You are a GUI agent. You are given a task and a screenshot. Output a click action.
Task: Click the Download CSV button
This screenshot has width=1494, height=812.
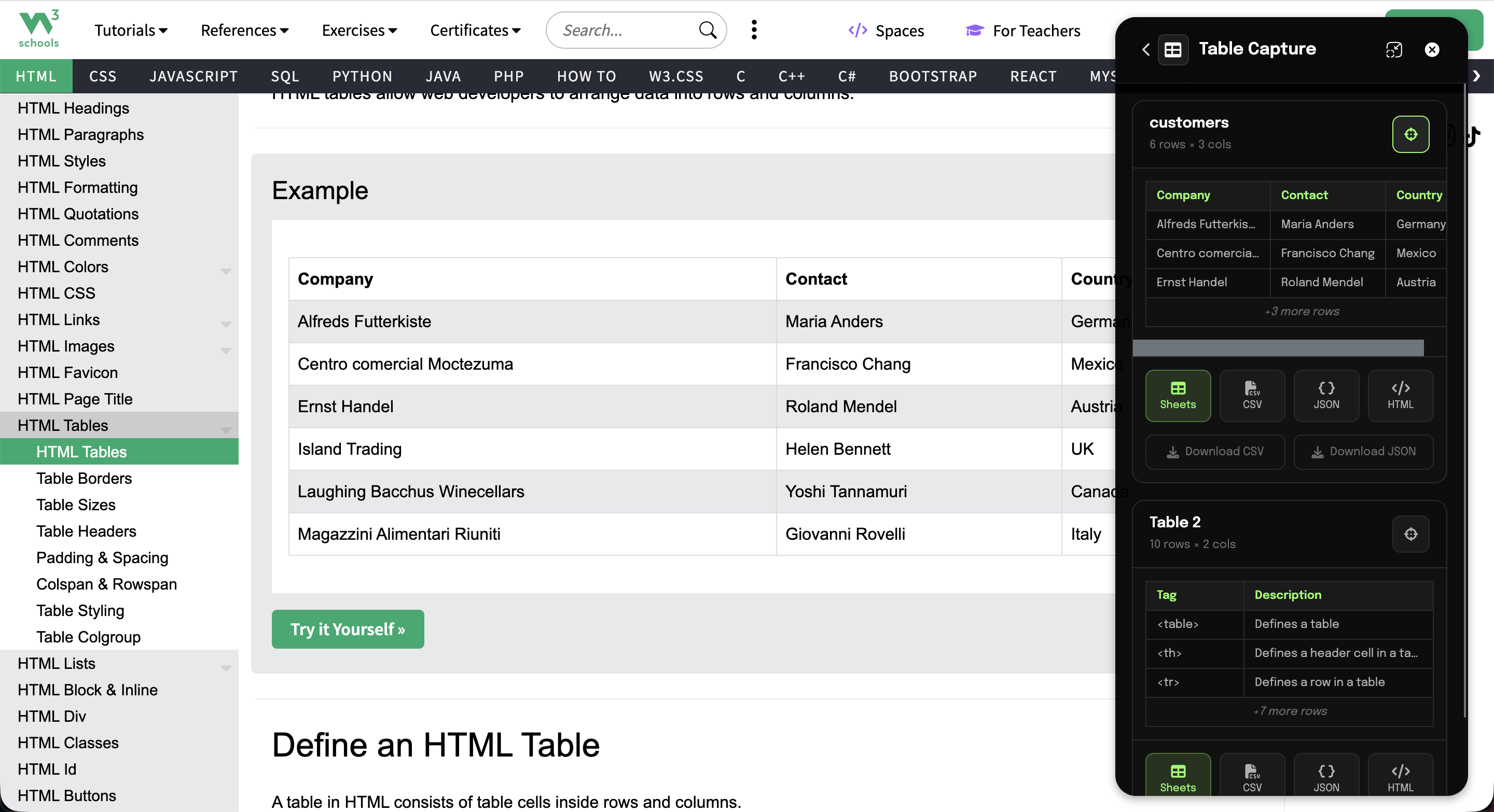tap(1214, 451)
